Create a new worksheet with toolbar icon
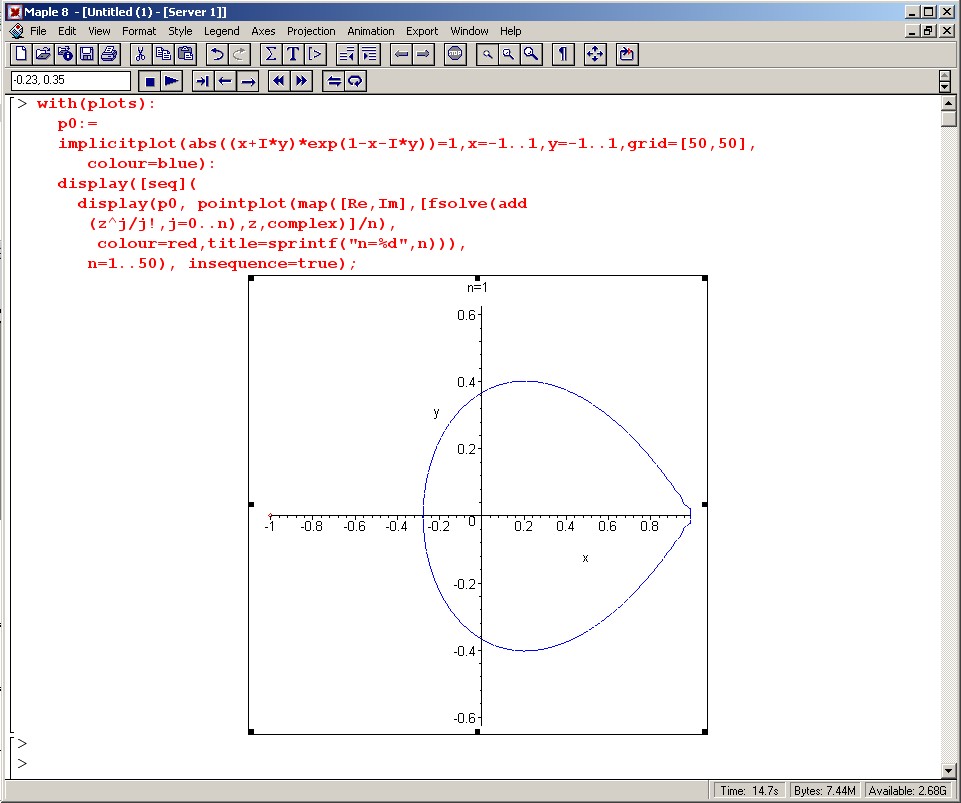 pyautogui.click(x=21, y=55)
